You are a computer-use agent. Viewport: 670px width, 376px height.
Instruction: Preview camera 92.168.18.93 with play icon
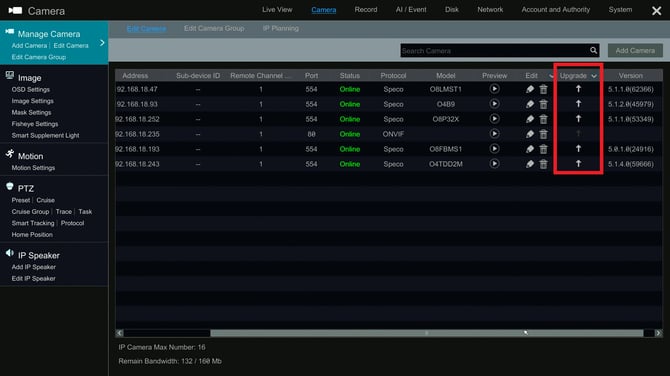(494, 104)
